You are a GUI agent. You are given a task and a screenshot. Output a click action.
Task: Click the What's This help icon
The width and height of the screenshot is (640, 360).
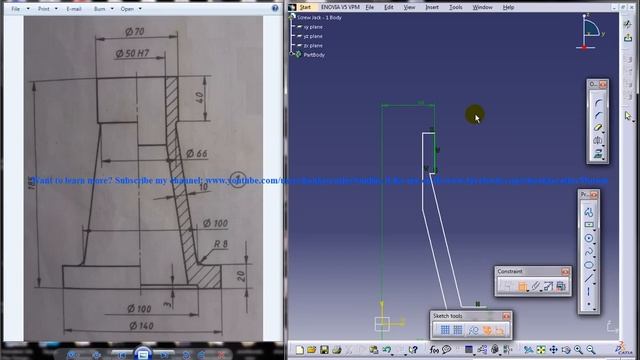(x=413, y=350)
